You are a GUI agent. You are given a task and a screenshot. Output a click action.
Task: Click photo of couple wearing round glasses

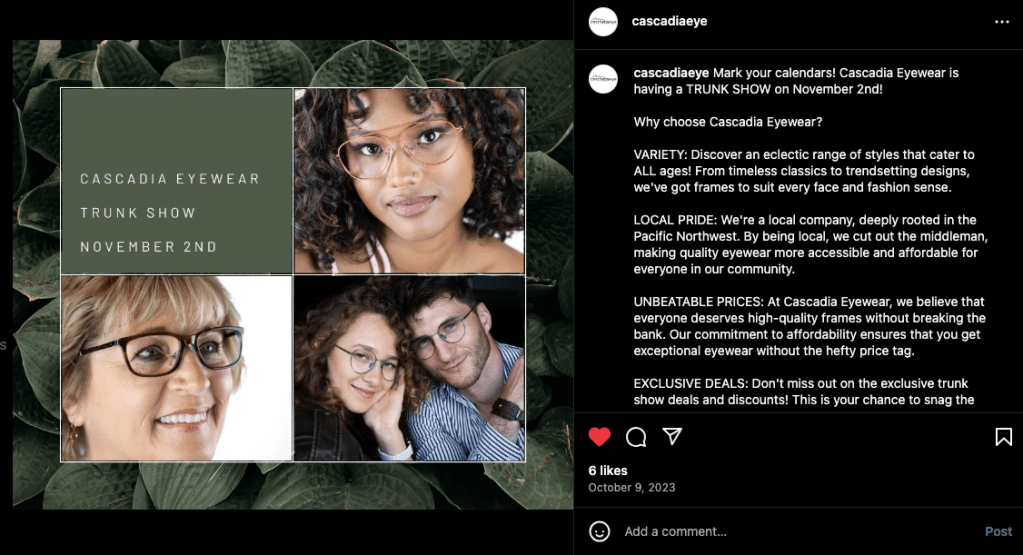pyautogui.click(x=409, y=368)
